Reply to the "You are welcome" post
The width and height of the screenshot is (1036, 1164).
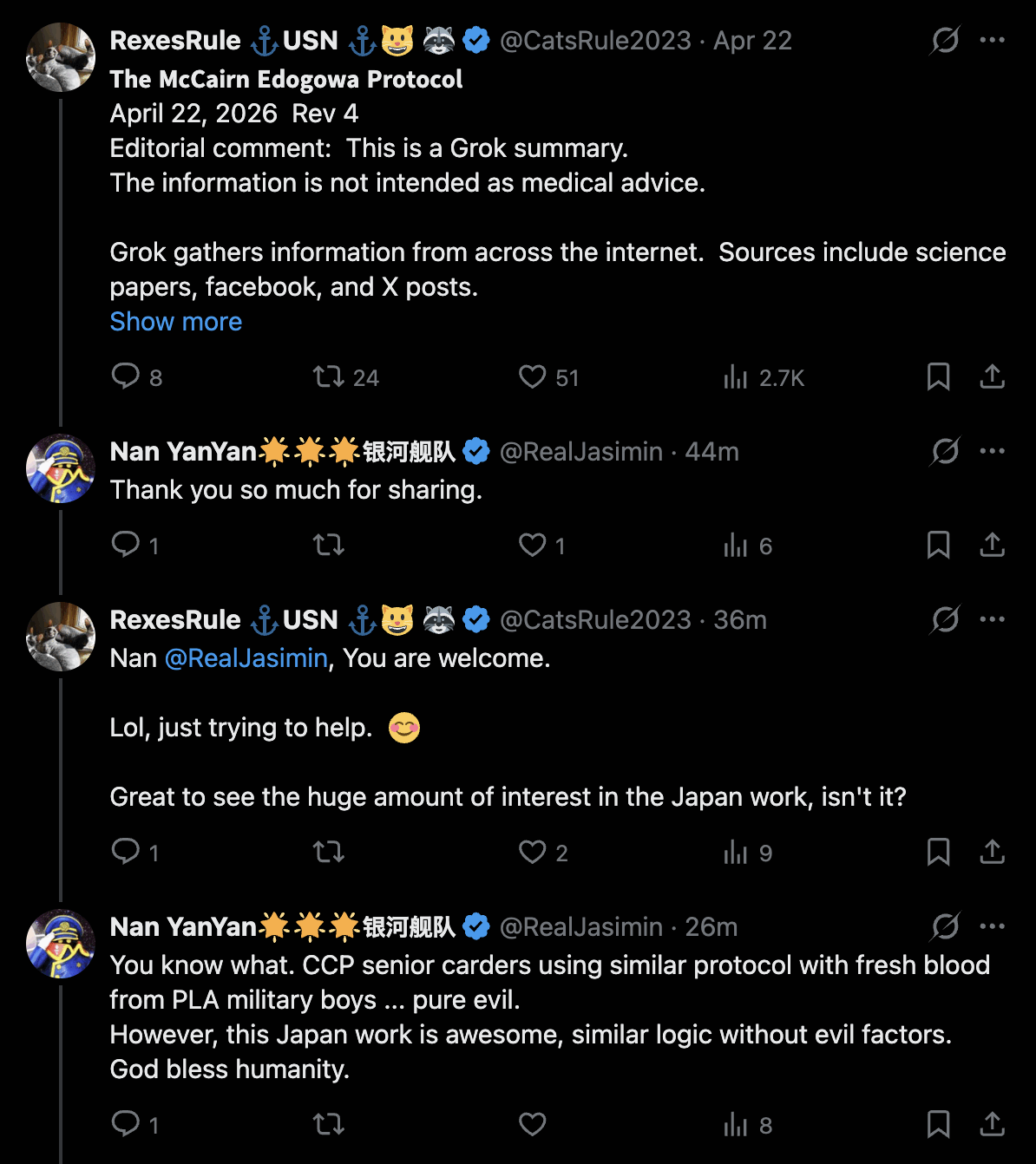pyautogui.click(x=126, y=852)
